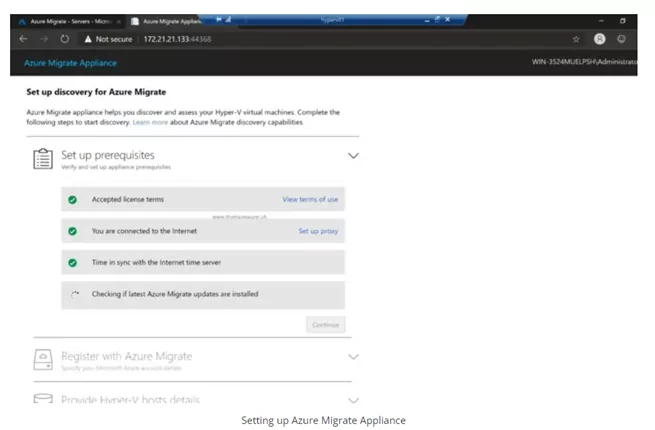Screen dimensions: 655x430
Task: Click the Set up prerequisites title text
Action: click(108, 155)
